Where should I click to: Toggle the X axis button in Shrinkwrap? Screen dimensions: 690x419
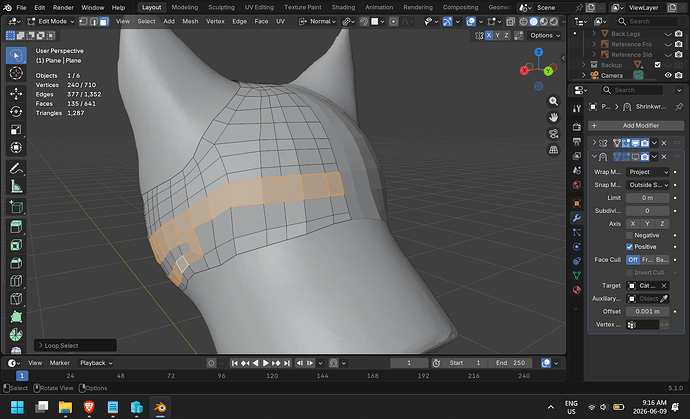click(633, 224)
